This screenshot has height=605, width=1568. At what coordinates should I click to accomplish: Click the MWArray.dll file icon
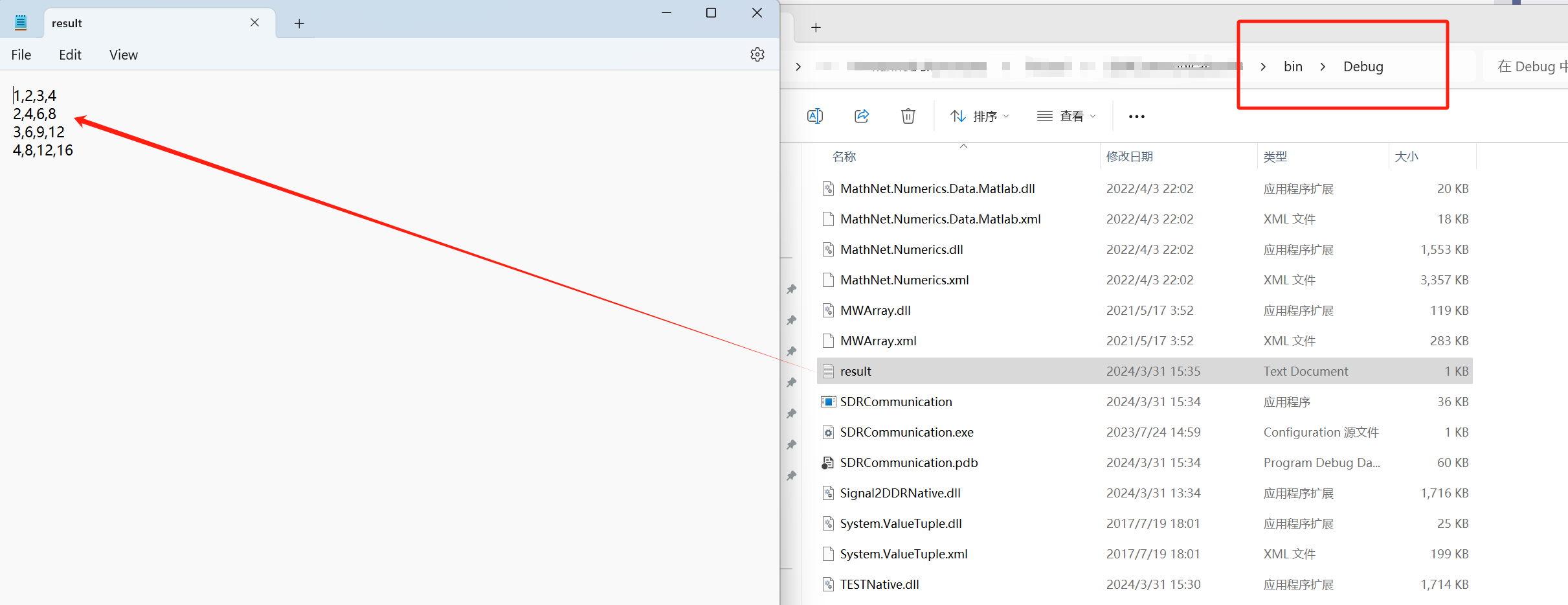tap(828, 310)
